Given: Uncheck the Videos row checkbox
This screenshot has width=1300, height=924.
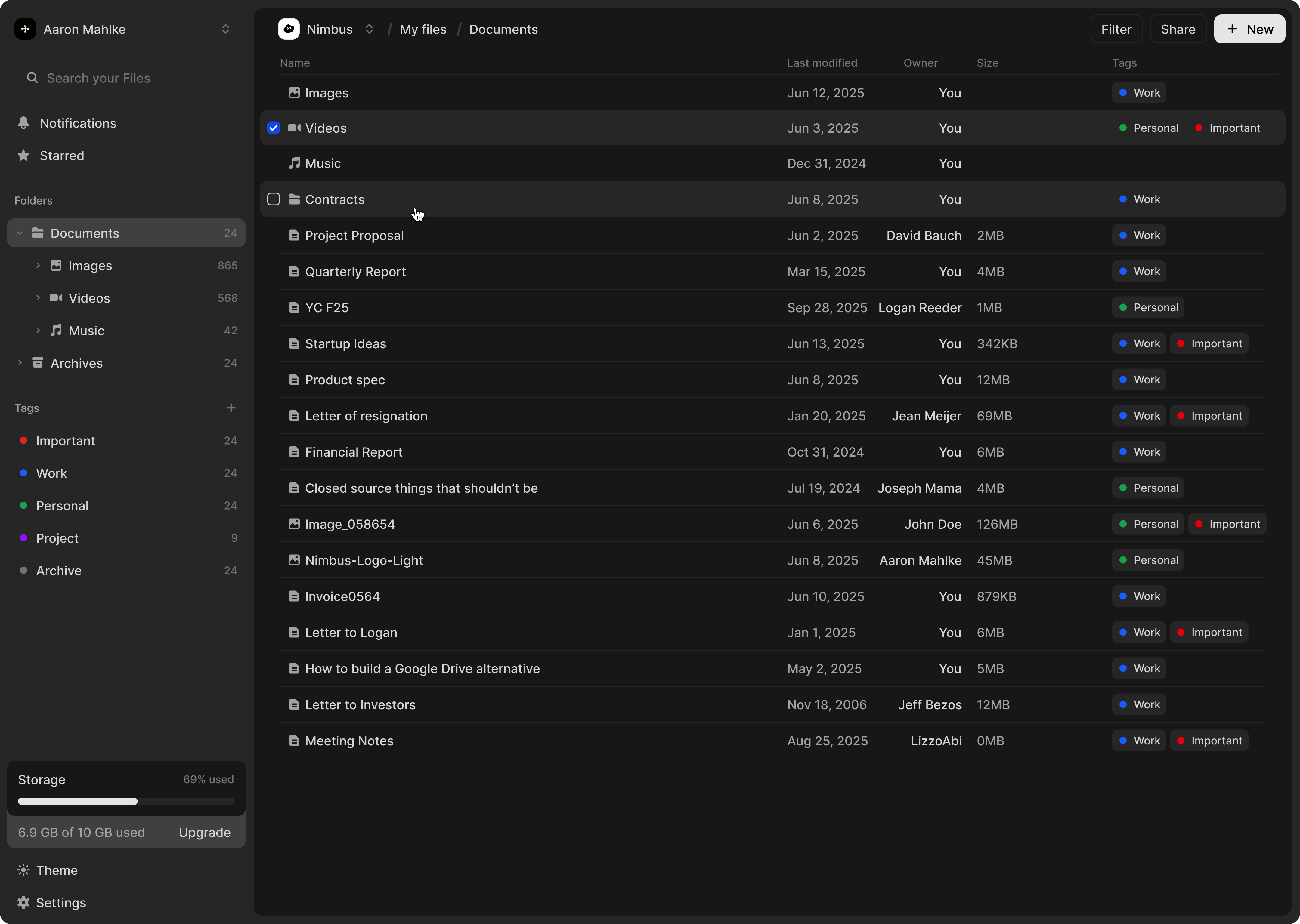Looking at the screenshot, I should (274, 128).
